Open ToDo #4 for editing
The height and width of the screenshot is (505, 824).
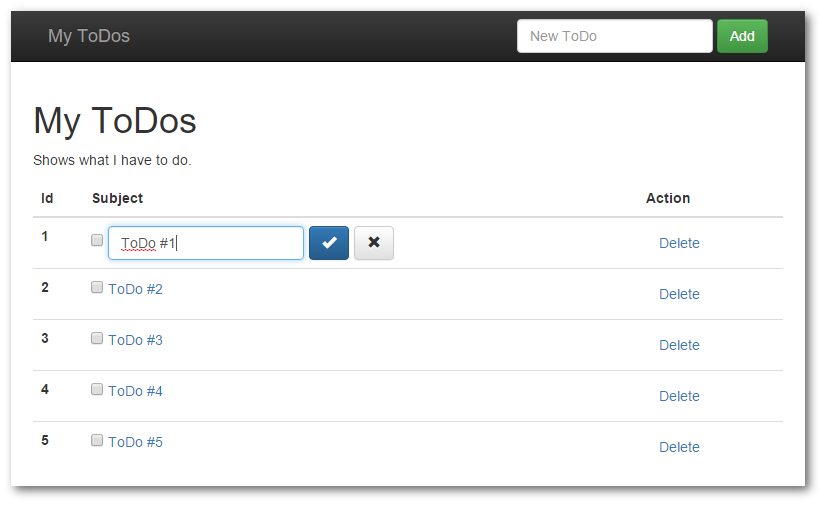click(x=135, y=391)
